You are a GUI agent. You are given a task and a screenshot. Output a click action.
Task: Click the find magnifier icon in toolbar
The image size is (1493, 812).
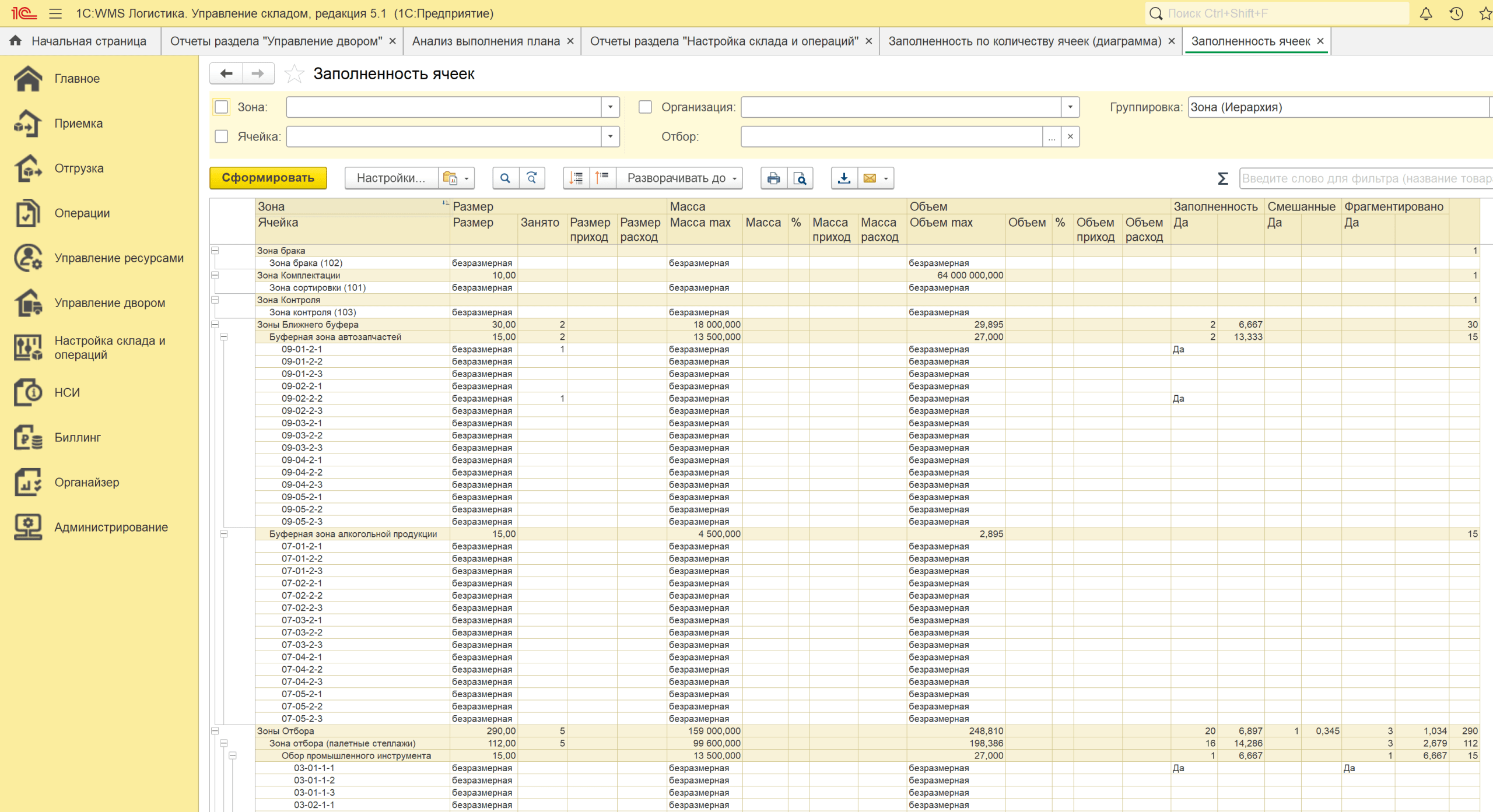pos(505,178)
